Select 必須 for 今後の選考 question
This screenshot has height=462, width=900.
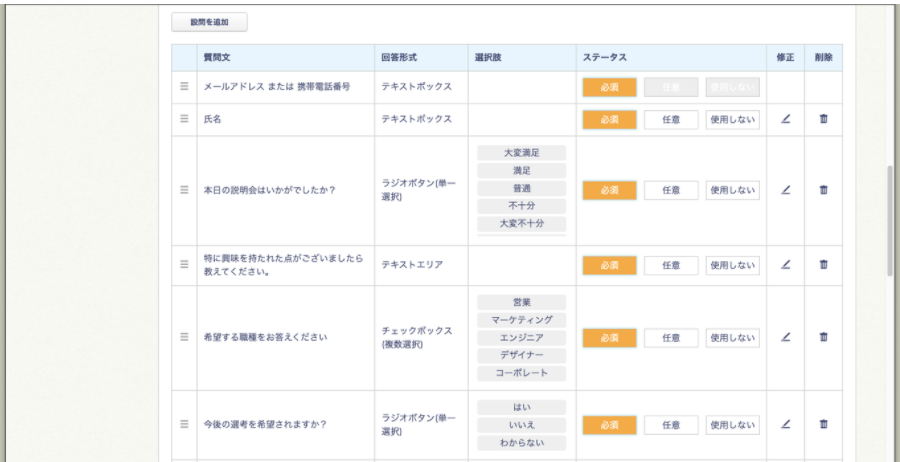point(609,424)
